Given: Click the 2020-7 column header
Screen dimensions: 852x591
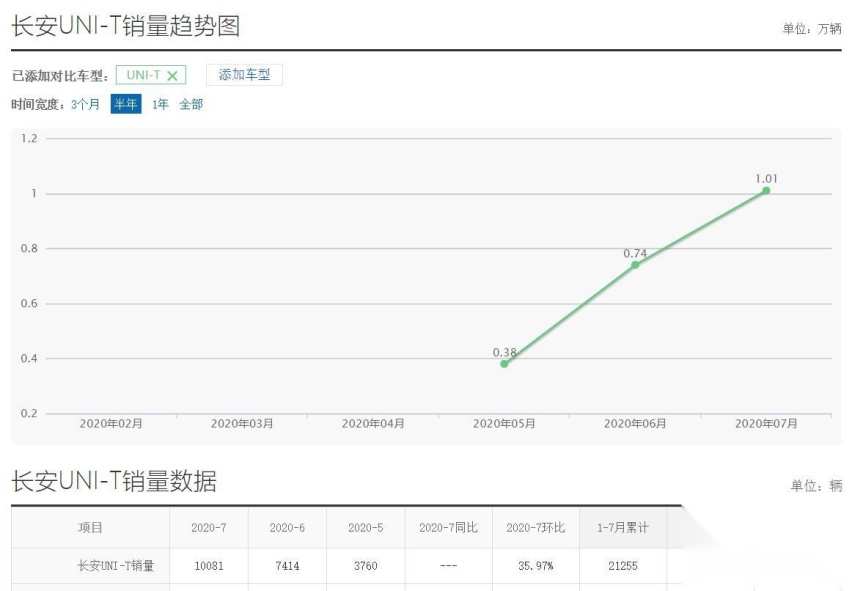Looking at the screenshot, I should point(209,527).
